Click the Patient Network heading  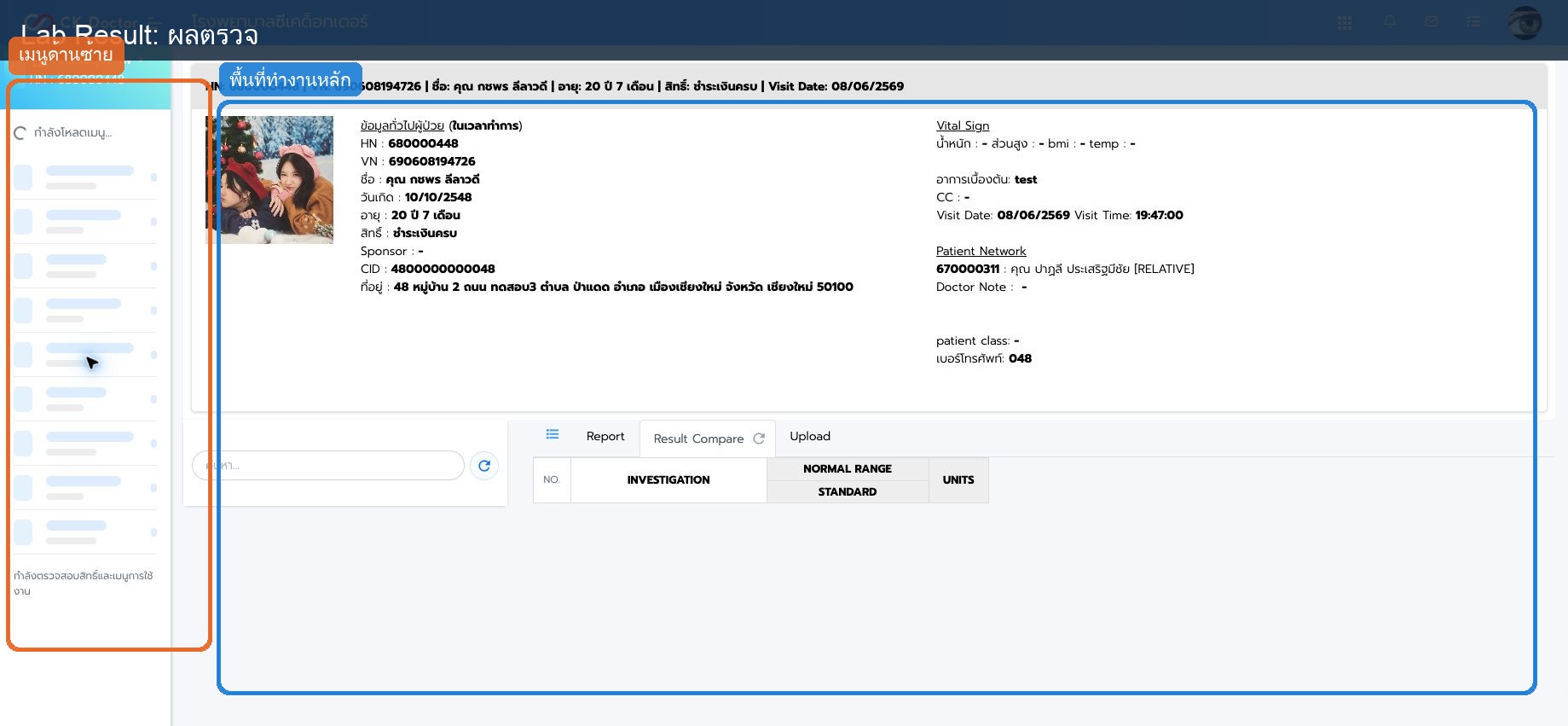tap(981, 251)
